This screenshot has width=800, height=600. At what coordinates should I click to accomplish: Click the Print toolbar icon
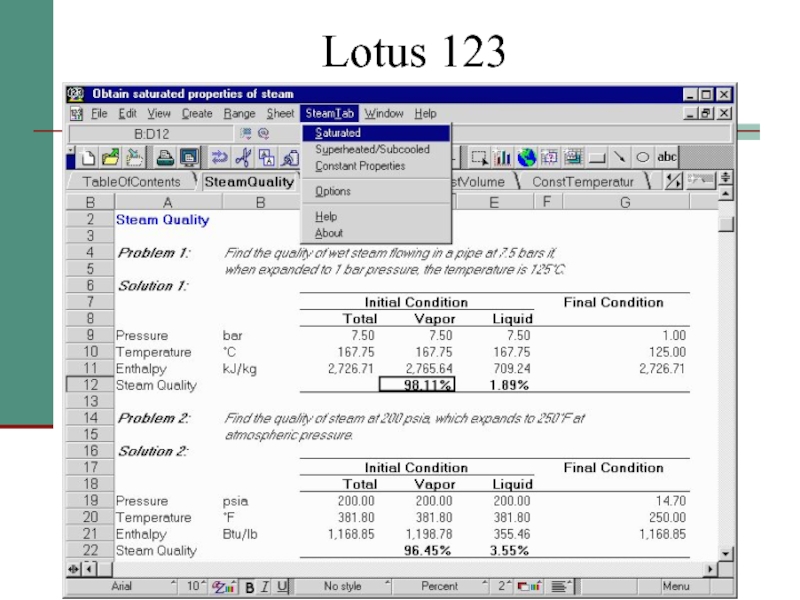coord(162,157)
